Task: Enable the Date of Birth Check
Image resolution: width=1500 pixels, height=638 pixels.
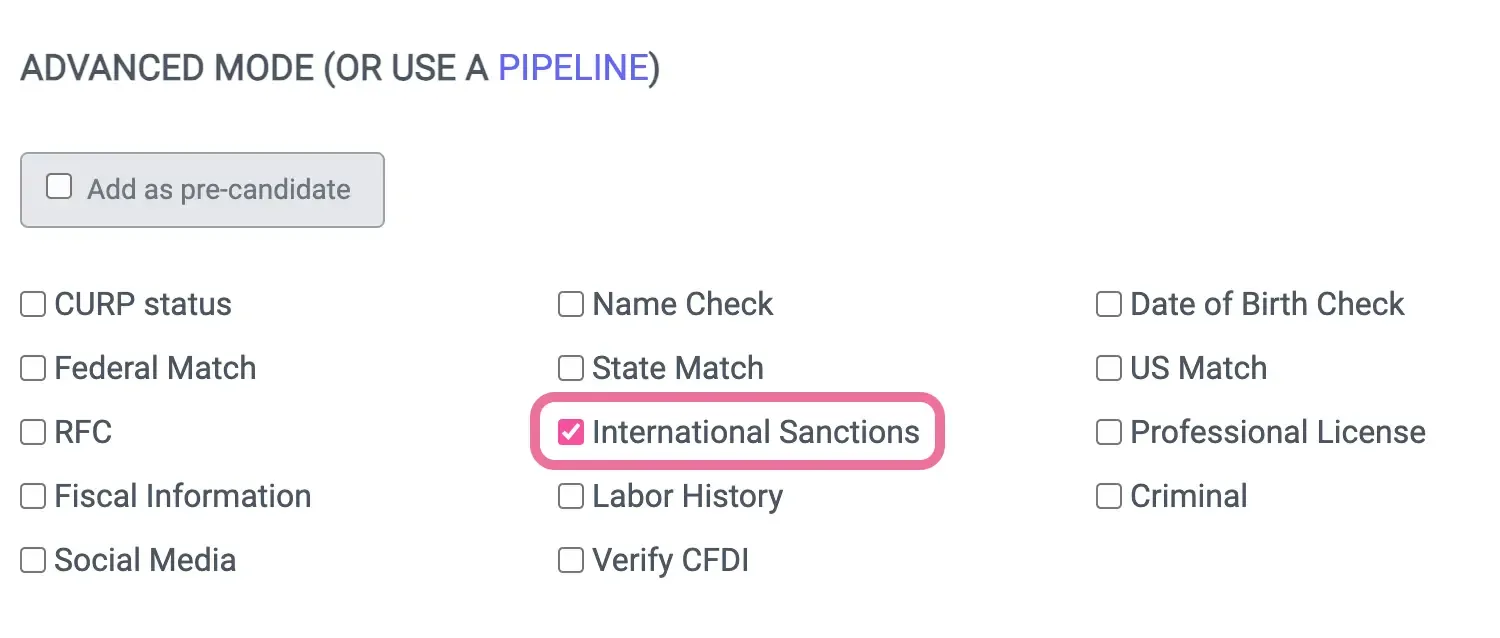Action: (1108, 304)
